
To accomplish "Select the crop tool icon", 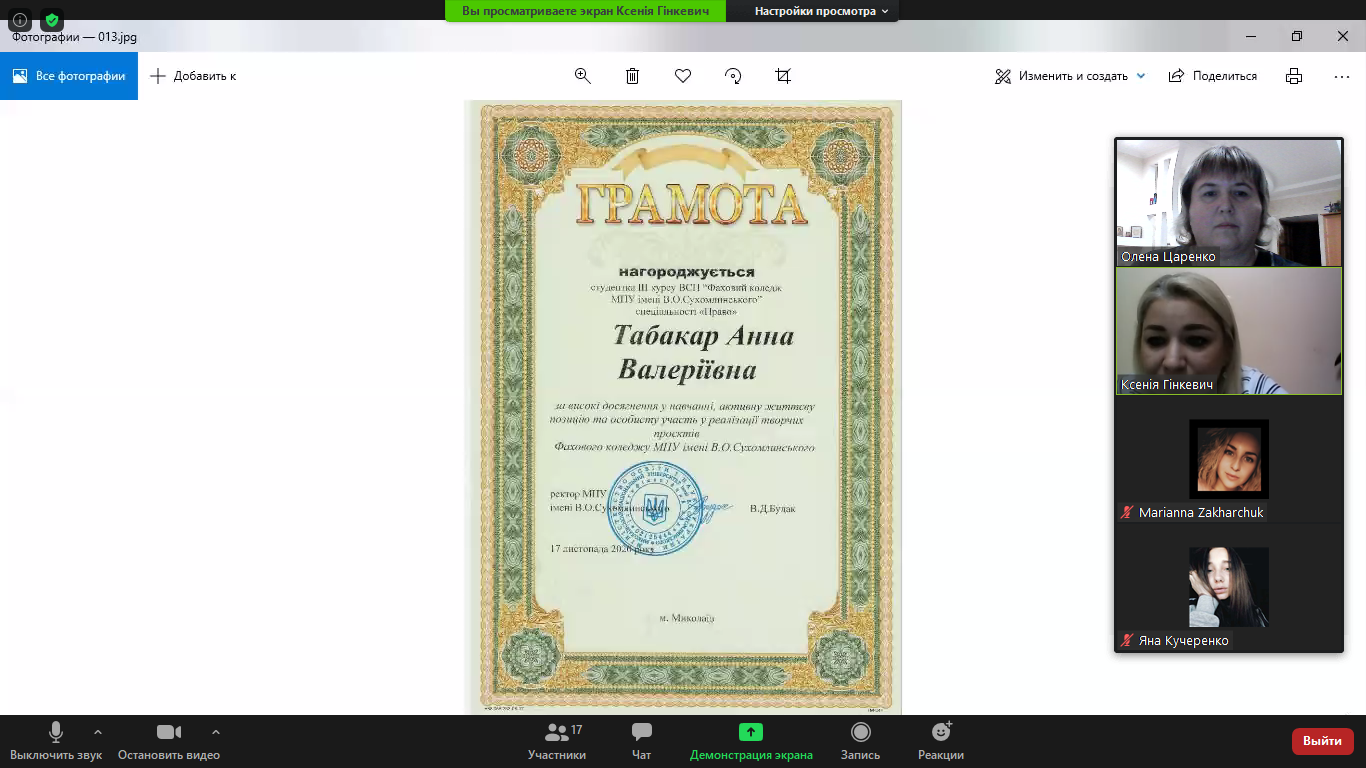I will click(x=783, y=76).
